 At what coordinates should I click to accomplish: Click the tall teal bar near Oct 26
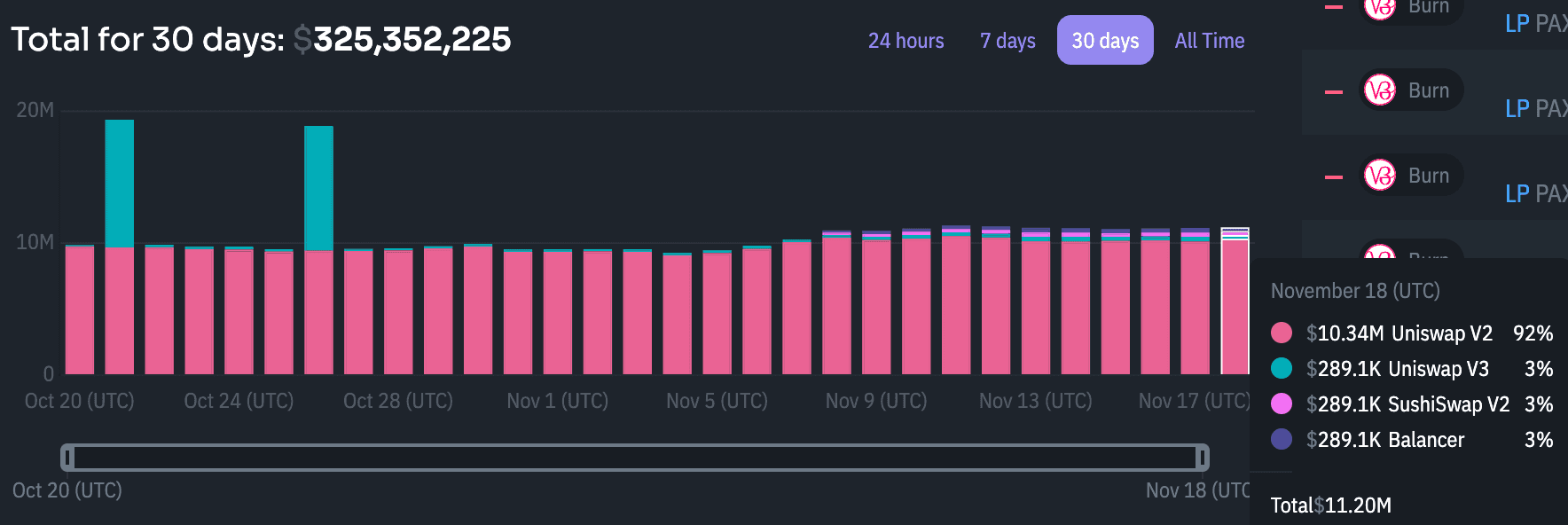pos(318,186)
